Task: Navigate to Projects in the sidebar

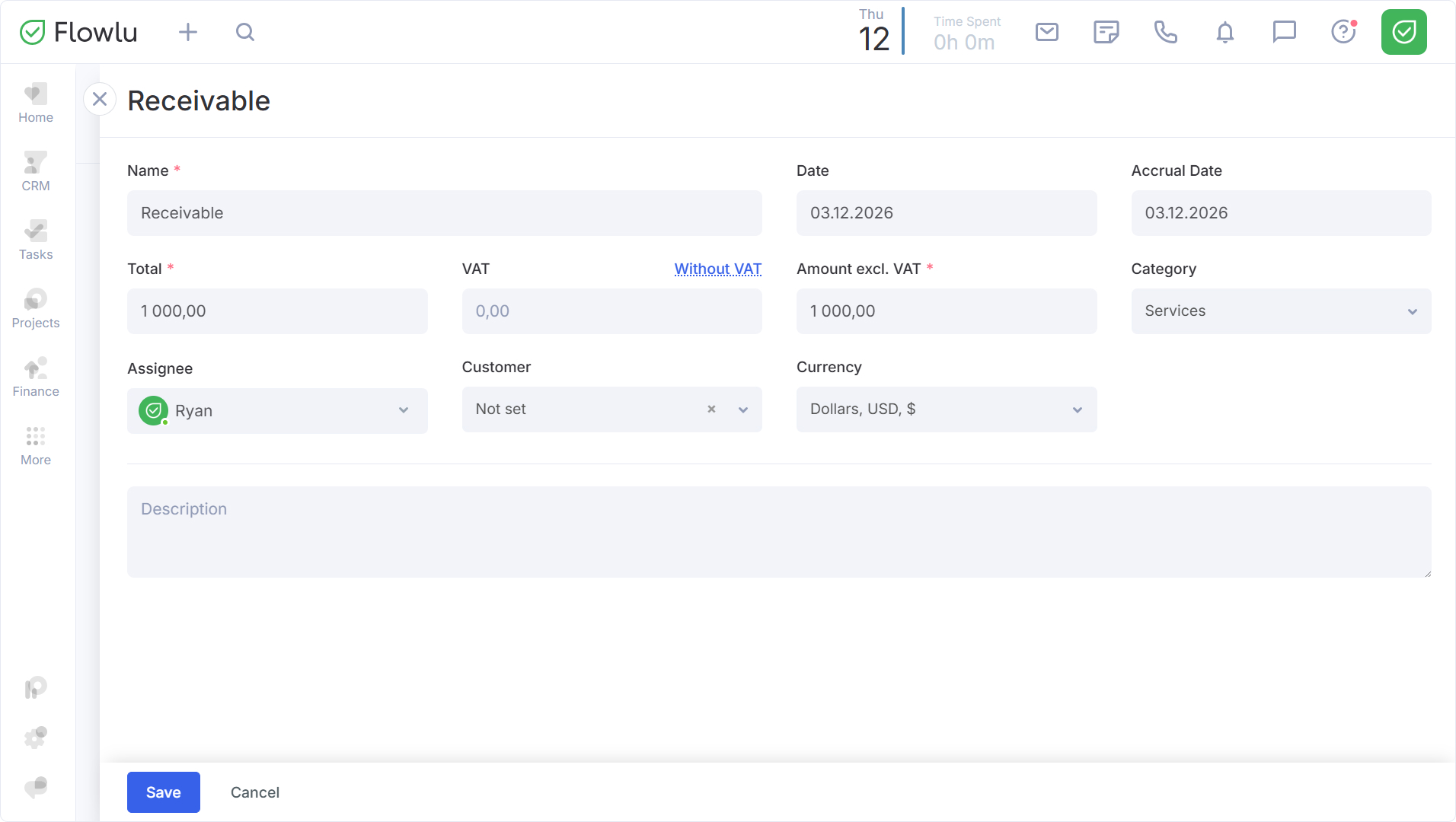Action: point(36,310)
